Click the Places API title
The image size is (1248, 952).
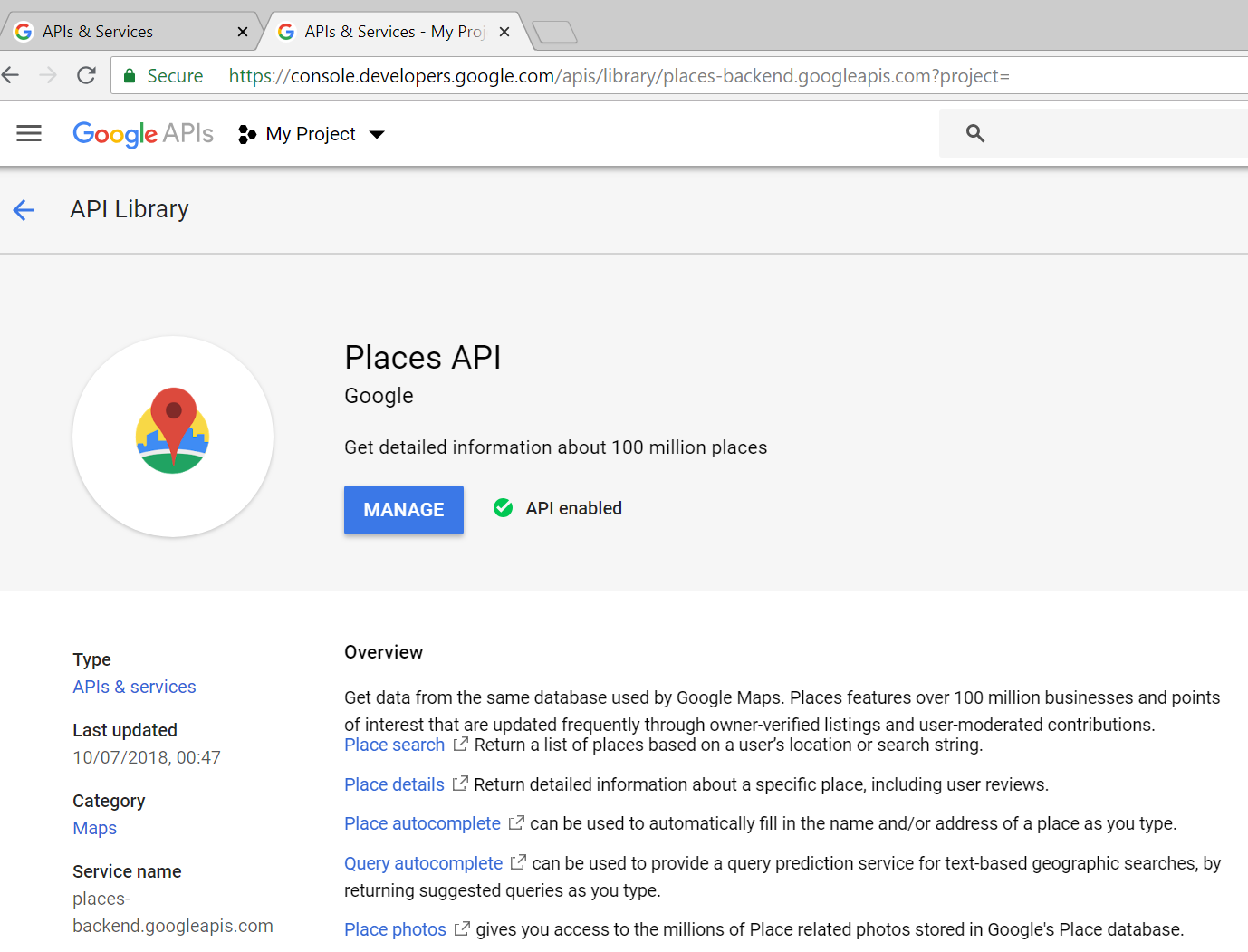[x=423, y=357]
